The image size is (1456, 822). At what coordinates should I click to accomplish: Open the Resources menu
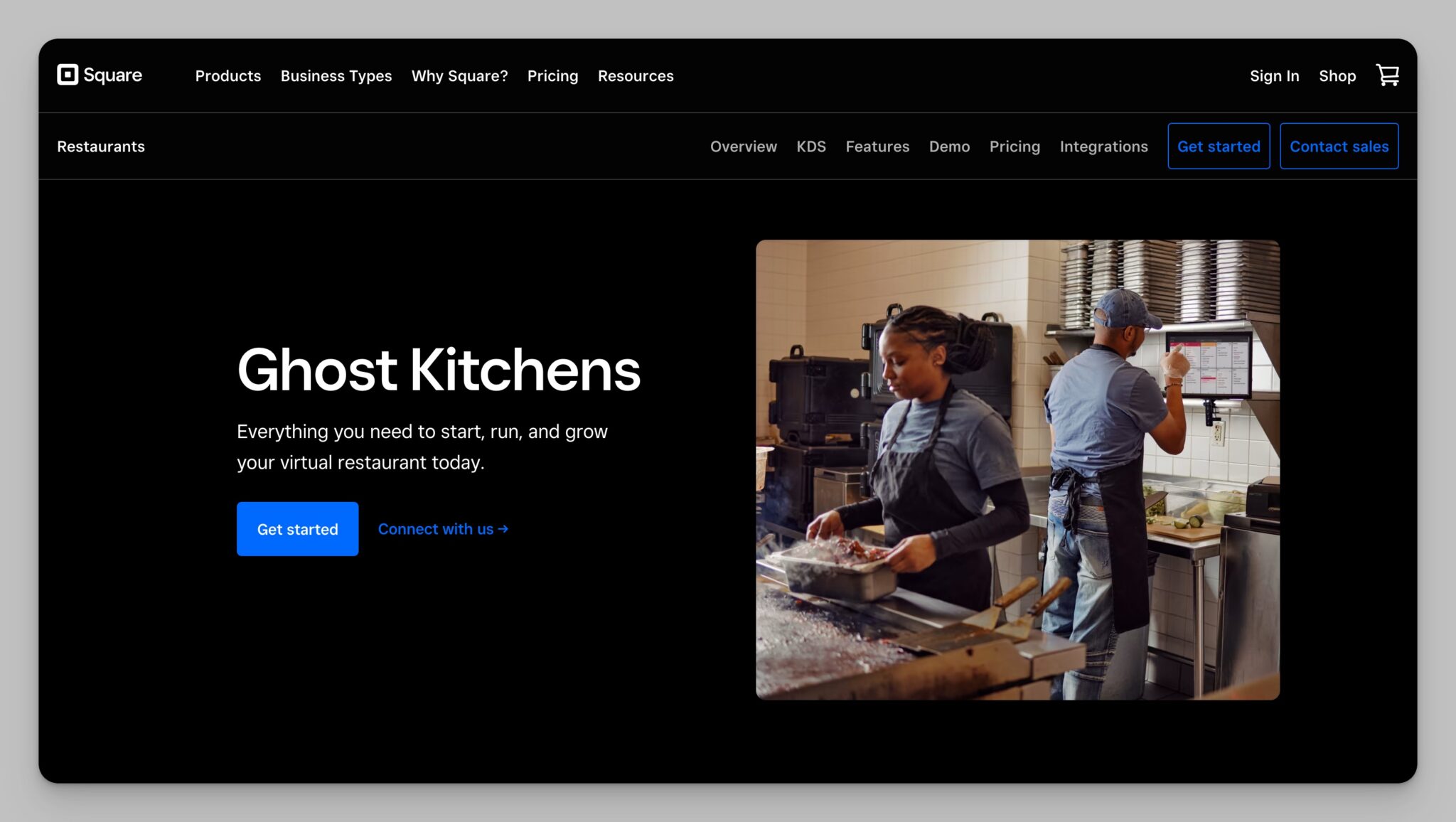coord(636,75)
